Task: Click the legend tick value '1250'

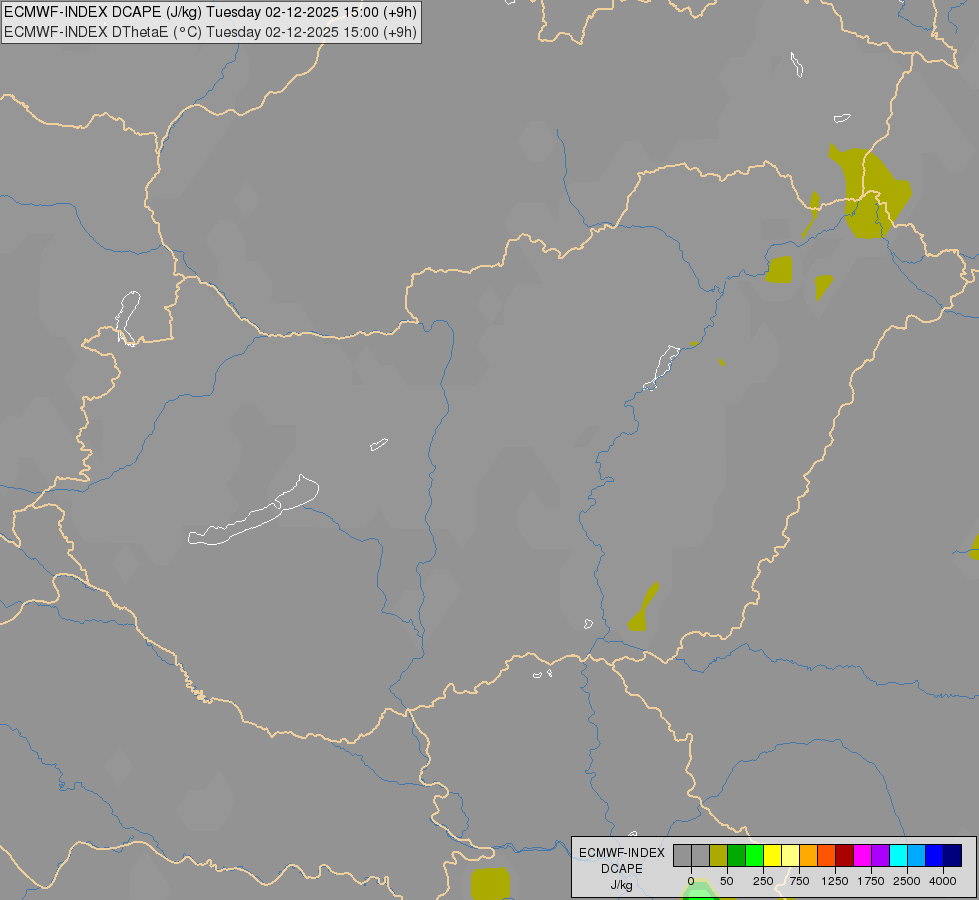Action: coord(835,881)
